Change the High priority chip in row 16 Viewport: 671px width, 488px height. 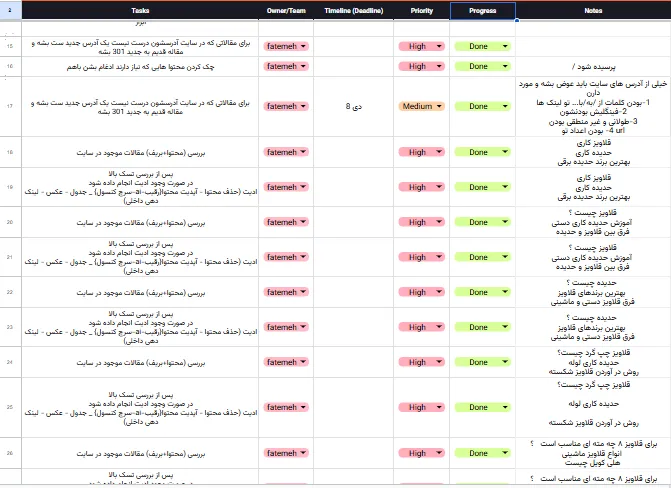(422, 66)
